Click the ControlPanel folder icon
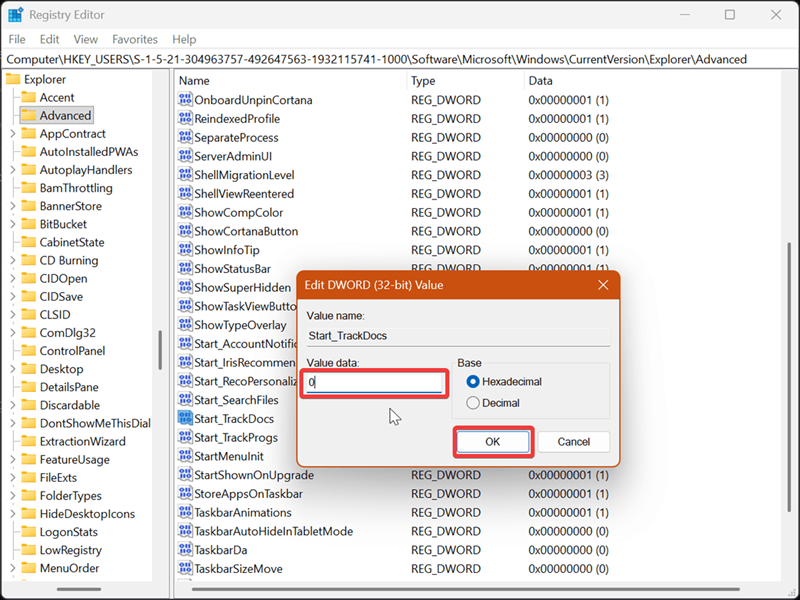The width and height of the screenshot is (800, 600). point(29,351)
